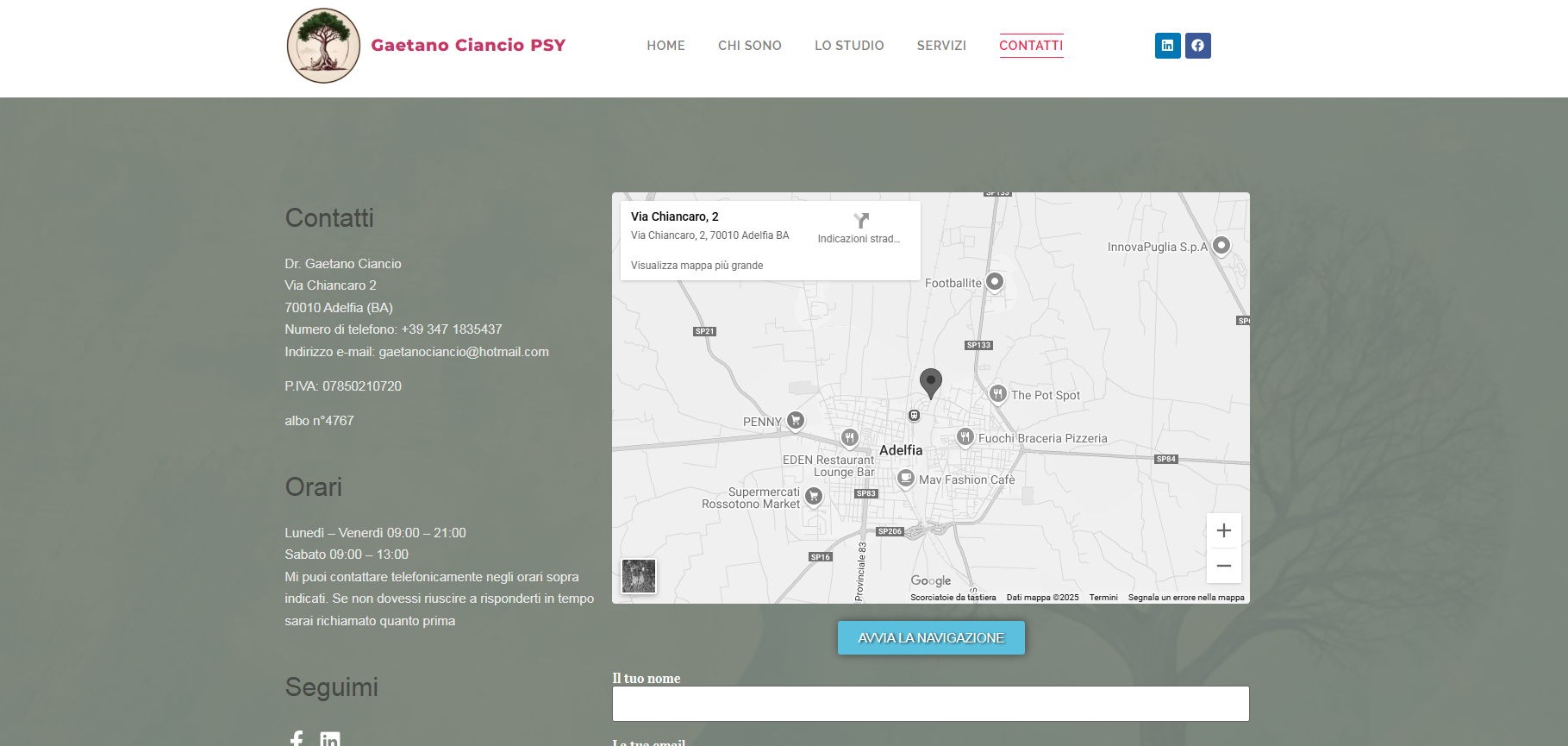Image resolution: width=1568 pixels, height=746 pixels.
Task: Click the Sabato 09:00 – 13:00 hours line
Action: pos(347,555)
